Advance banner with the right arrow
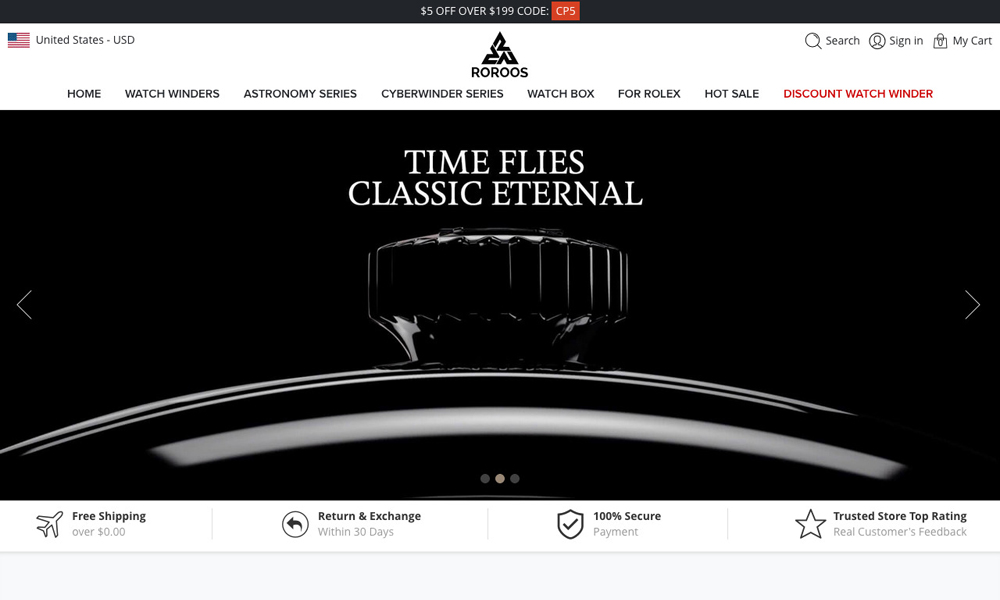Image resolution: width=1000 pixels, height=600 pixels. (x=972, y=305)
